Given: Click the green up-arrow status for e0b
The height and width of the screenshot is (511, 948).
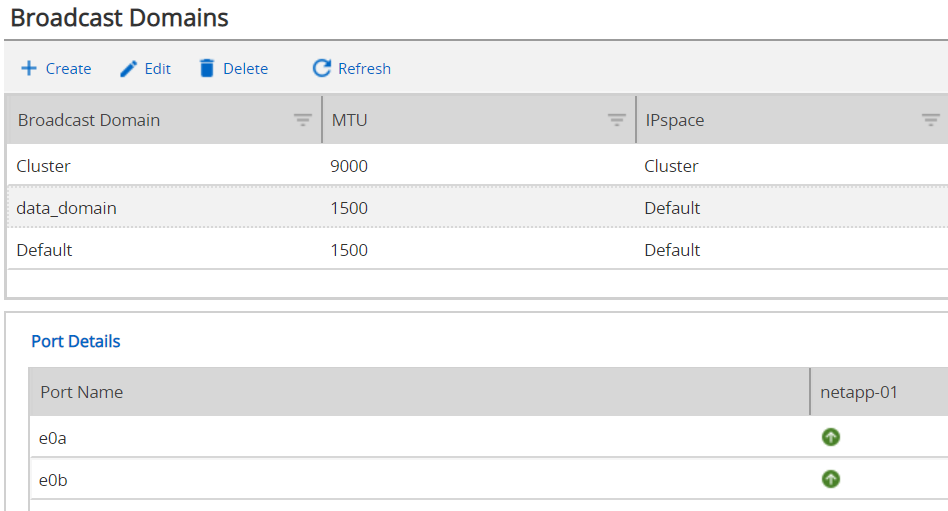Looking at the screenshot, I should 830,480.
